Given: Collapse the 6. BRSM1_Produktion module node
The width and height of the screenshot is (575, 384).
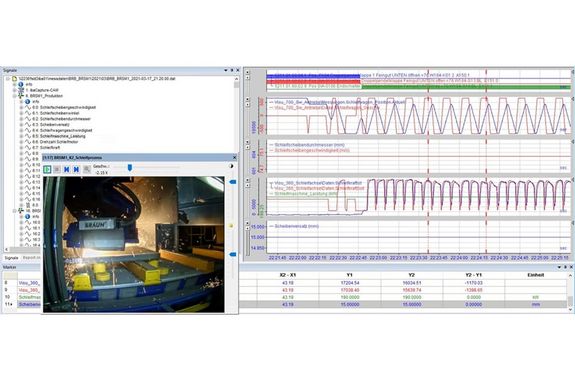Looking at the screenshot, I should point(15,96).
